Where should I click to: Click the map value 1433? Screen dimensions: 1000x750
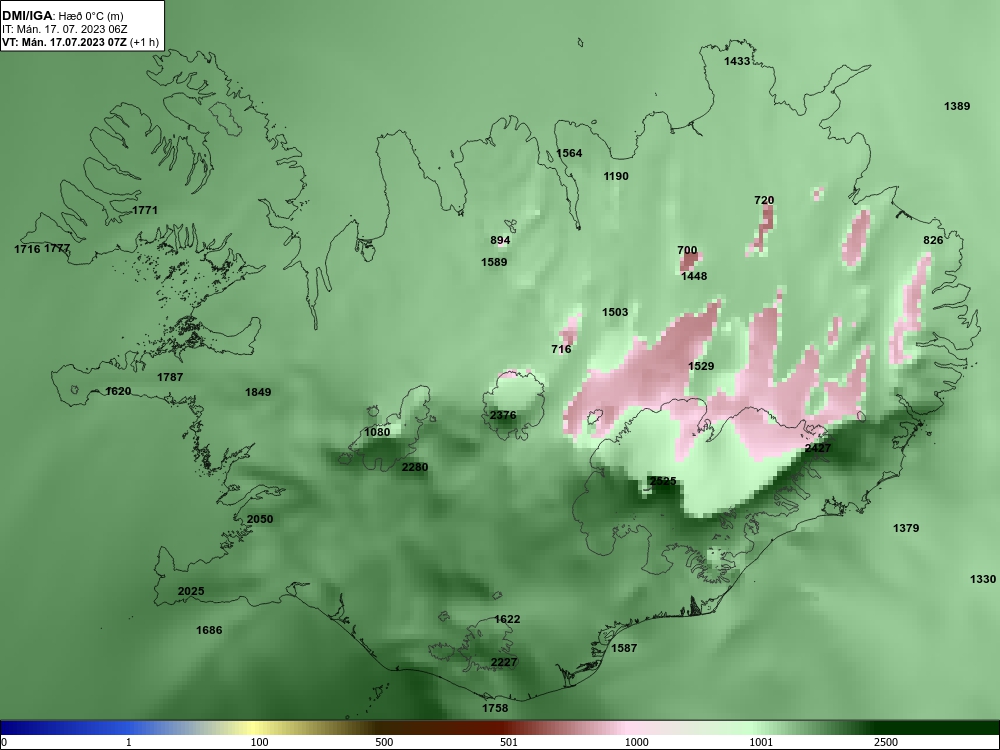pos(737,61)
